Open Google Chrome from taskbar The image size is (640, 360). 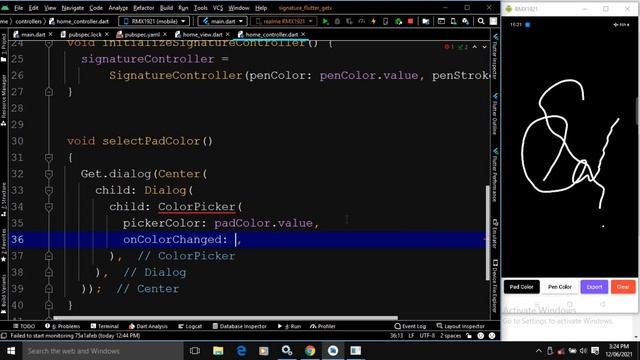tap(310, 351)
